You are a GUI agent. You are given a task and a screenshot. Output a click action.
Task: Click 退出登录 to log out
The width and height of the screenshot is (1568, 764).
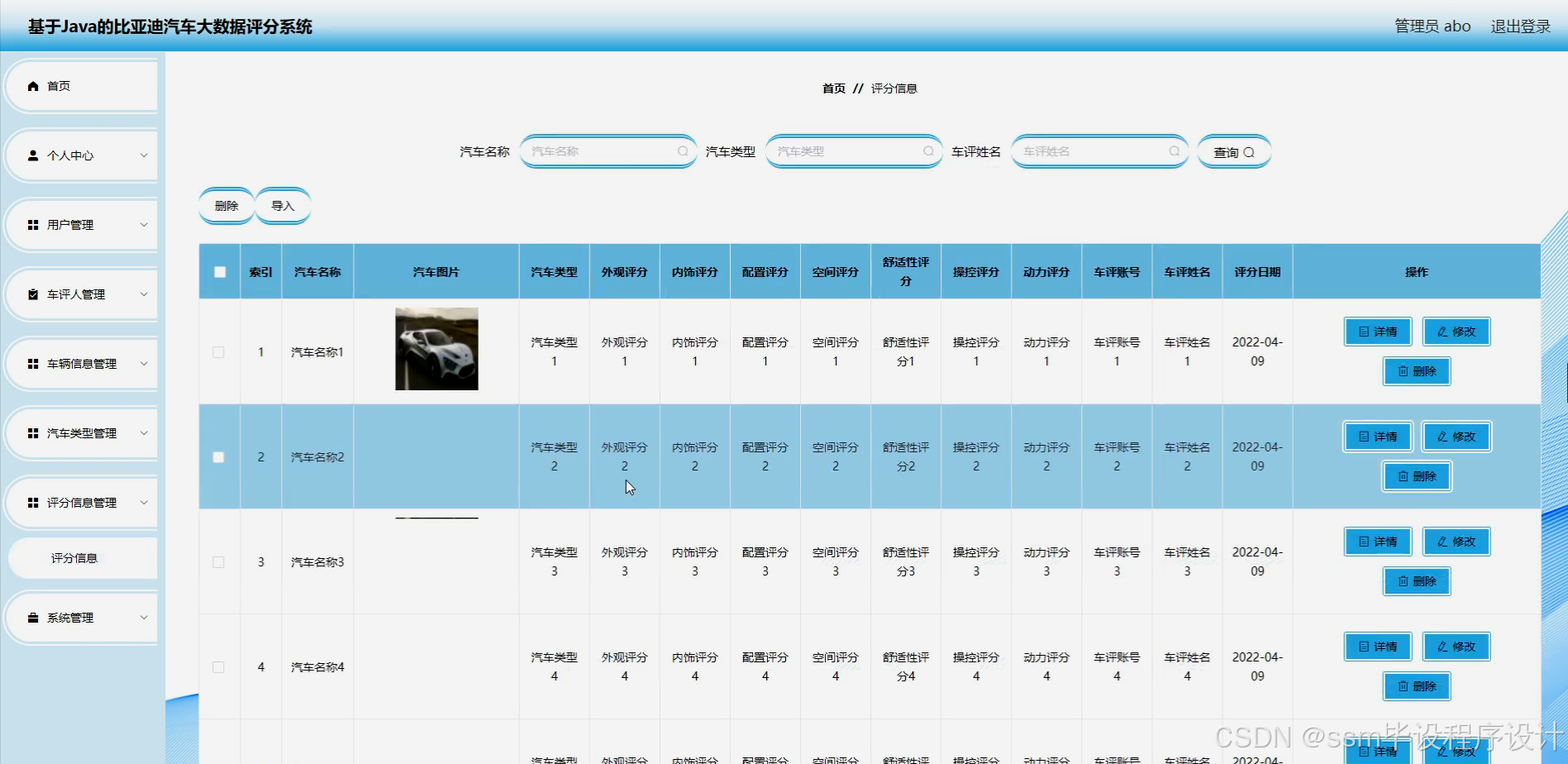point(1521,26)
